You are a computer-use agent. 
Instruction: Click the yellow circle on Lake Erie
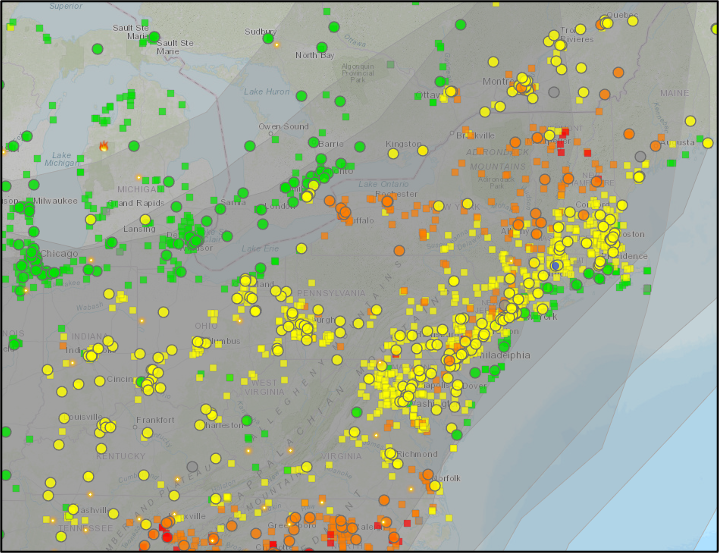point(300,248)
